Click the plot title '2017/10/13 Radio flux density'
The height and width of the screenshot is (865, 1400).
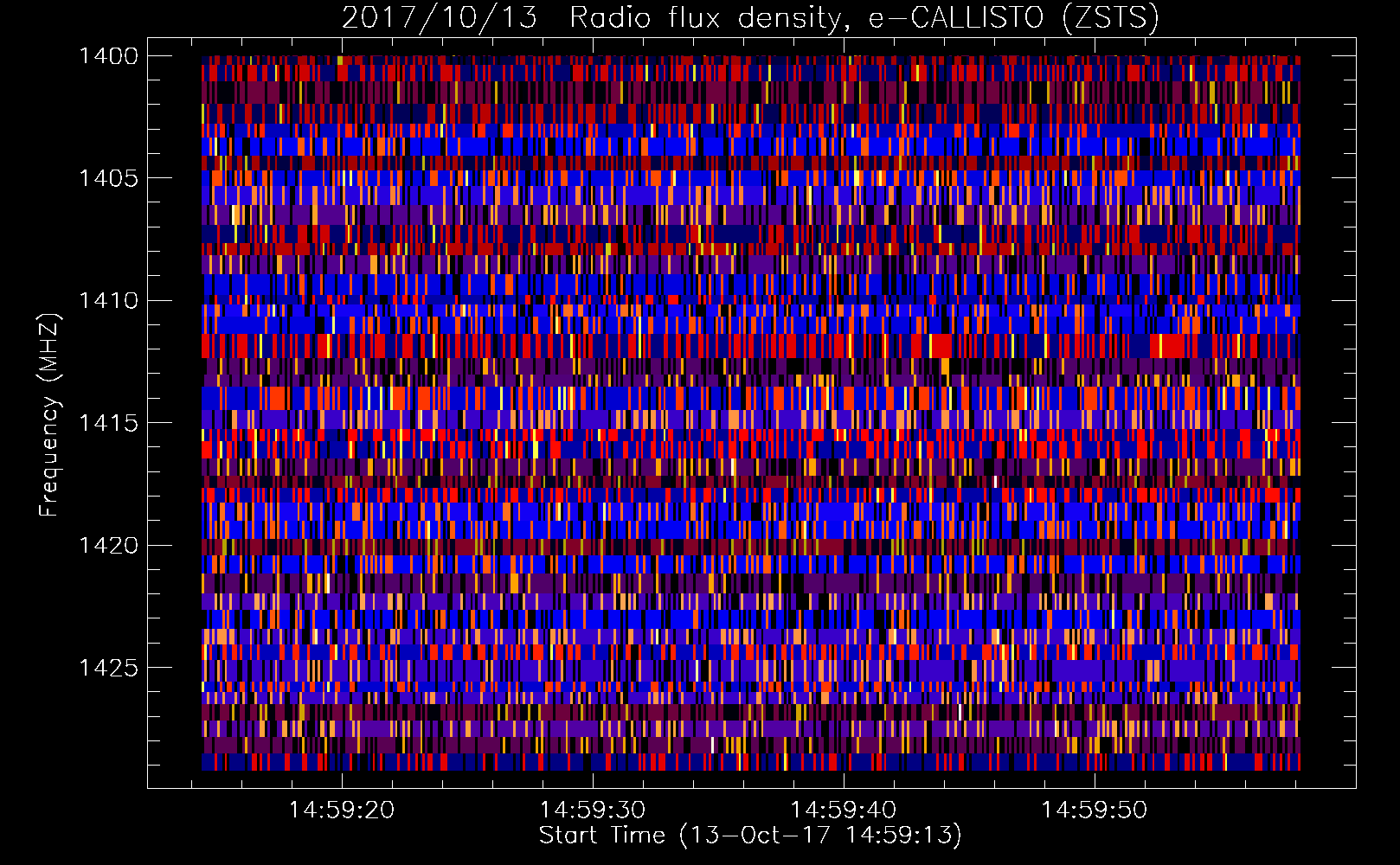[592, 18]
